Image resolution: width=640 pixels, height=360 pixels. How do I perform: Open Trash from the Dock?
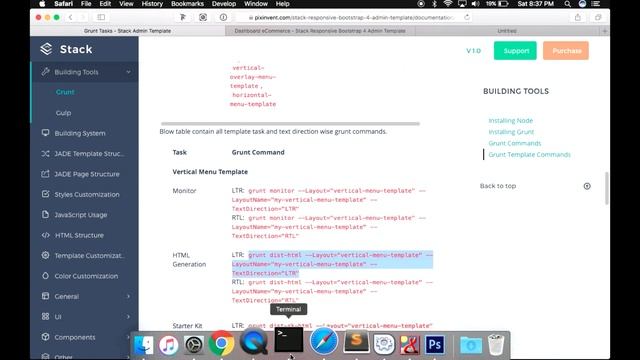[496, 345]
